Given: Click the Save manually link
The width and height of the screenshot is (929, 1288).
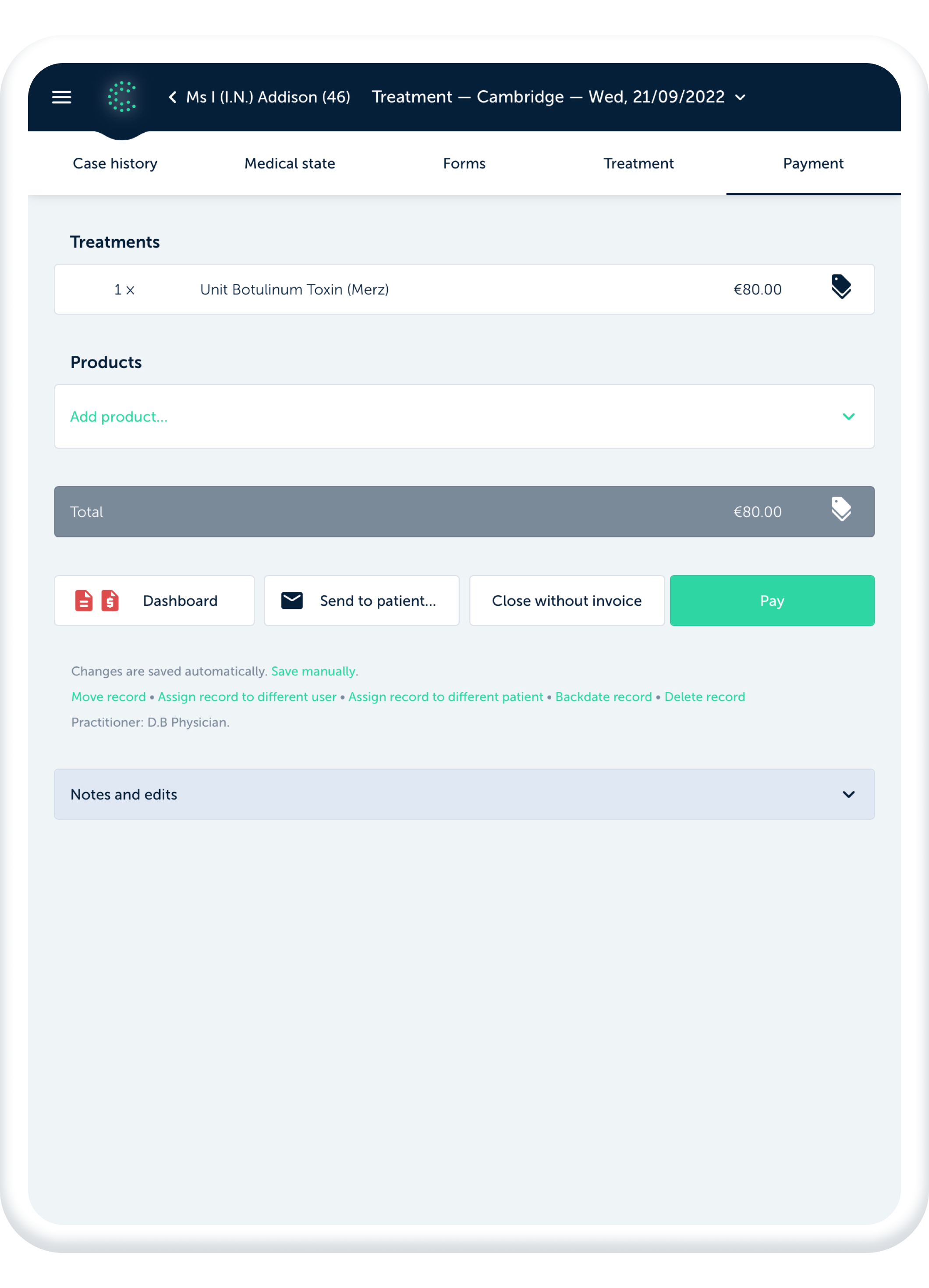Looking at the screenshot, I should coord(314,671).
